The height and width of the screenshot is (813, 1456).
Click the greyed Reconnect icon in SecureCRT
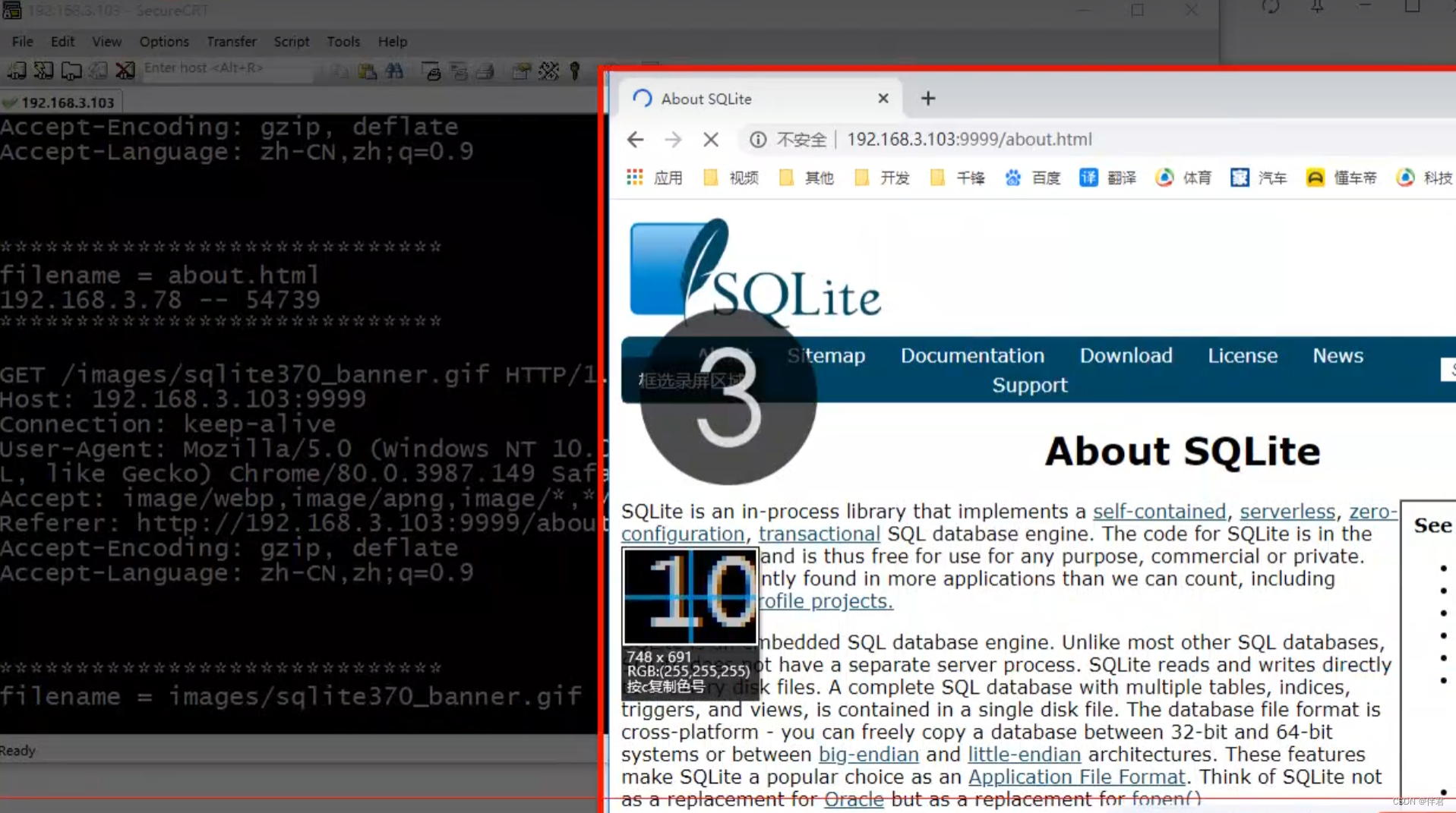click(x=99, y=71)
